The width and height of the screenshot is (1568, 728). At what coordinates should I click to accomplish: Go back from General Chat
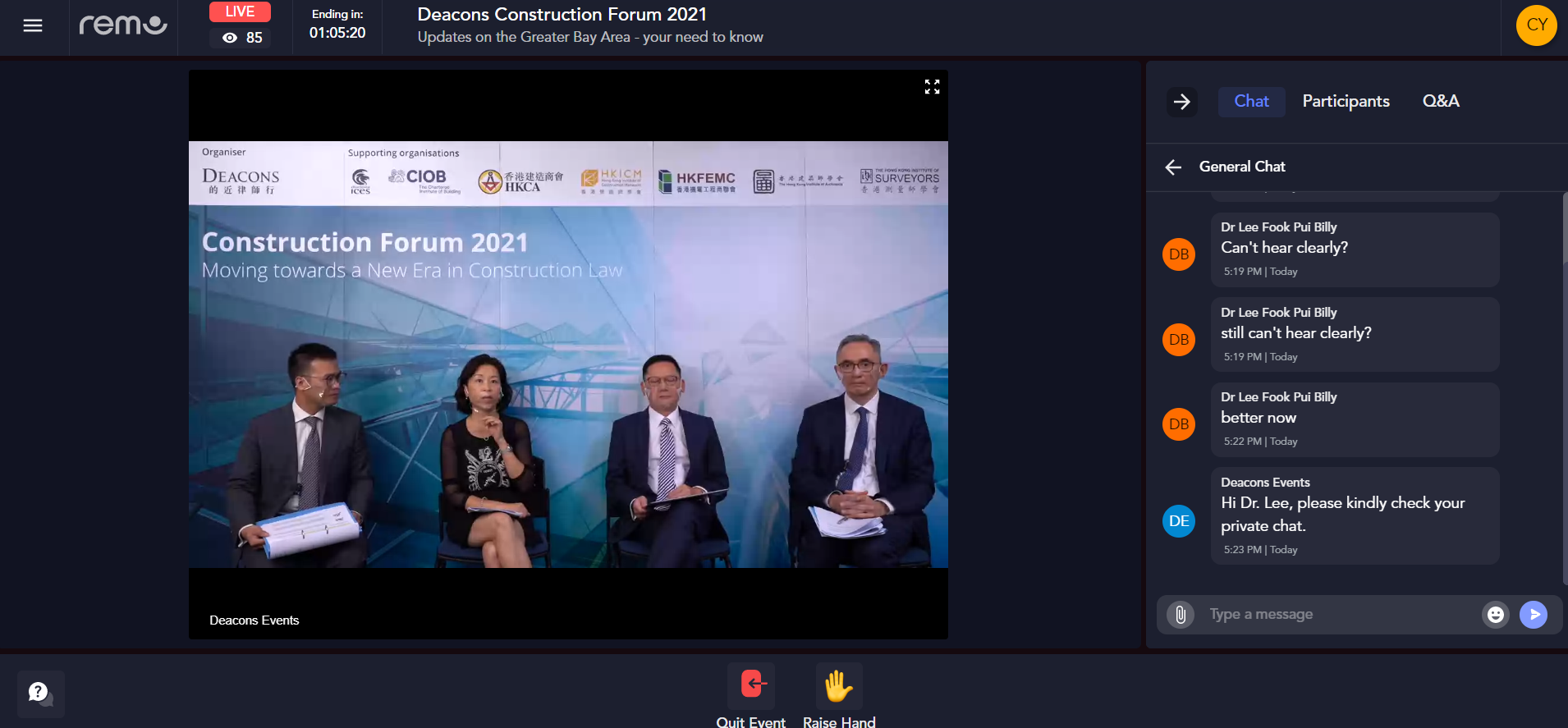[x=1173, y=167]
